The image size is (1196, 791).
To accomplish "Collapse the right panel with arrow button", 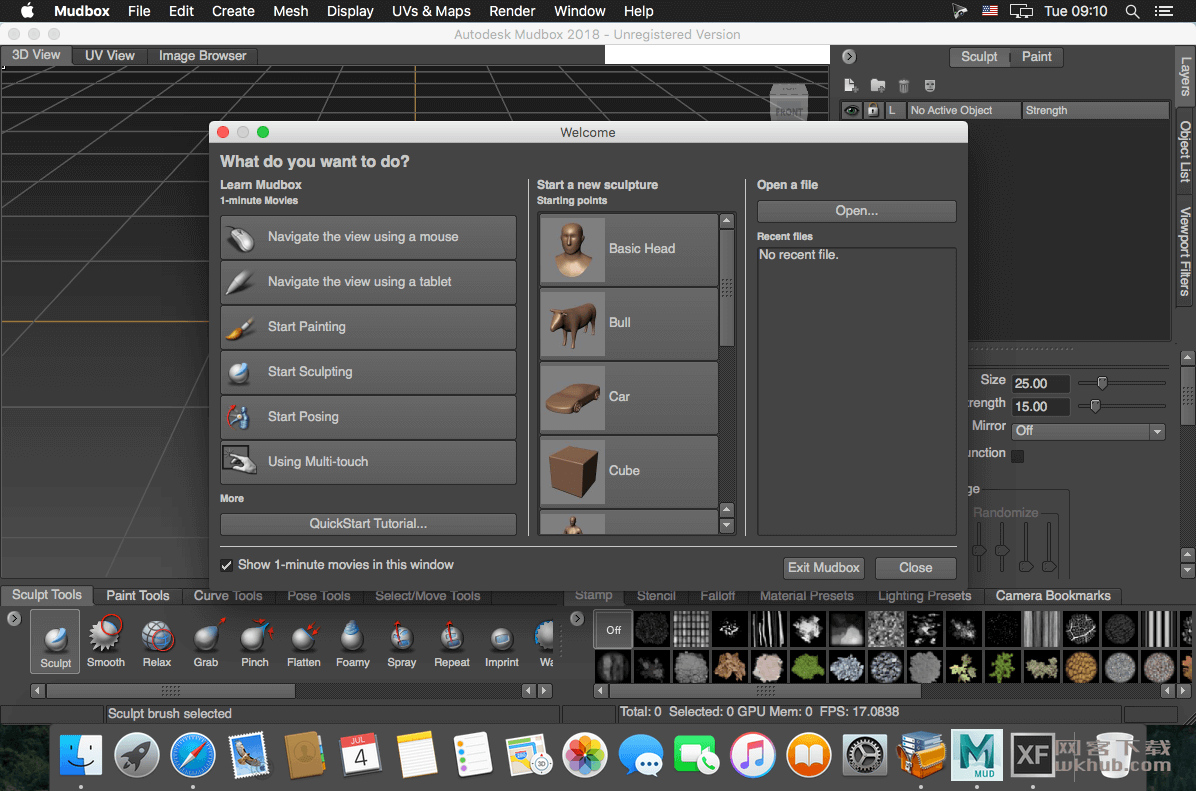I will point(849,56).
